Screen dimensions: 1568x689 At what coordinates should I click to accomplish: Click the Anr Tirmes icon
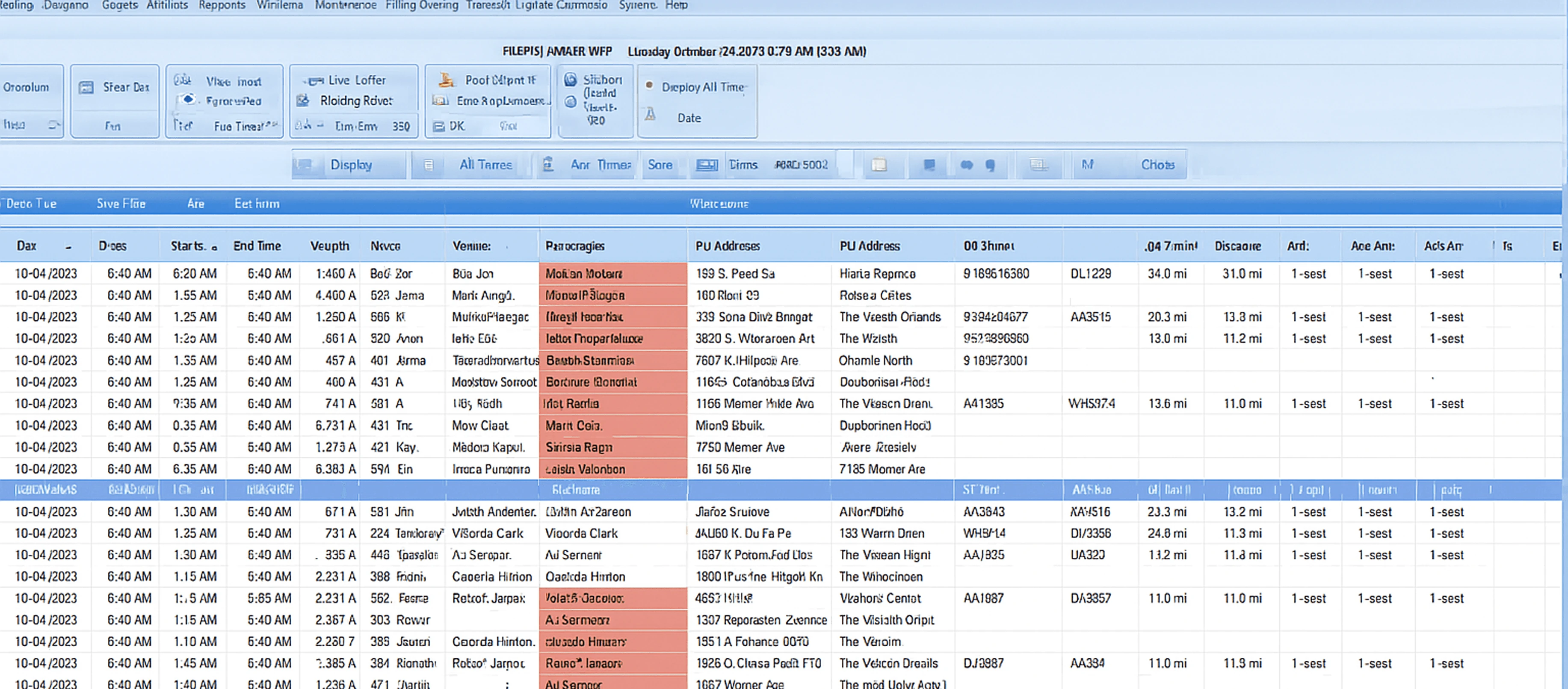(x=548, y=164)
